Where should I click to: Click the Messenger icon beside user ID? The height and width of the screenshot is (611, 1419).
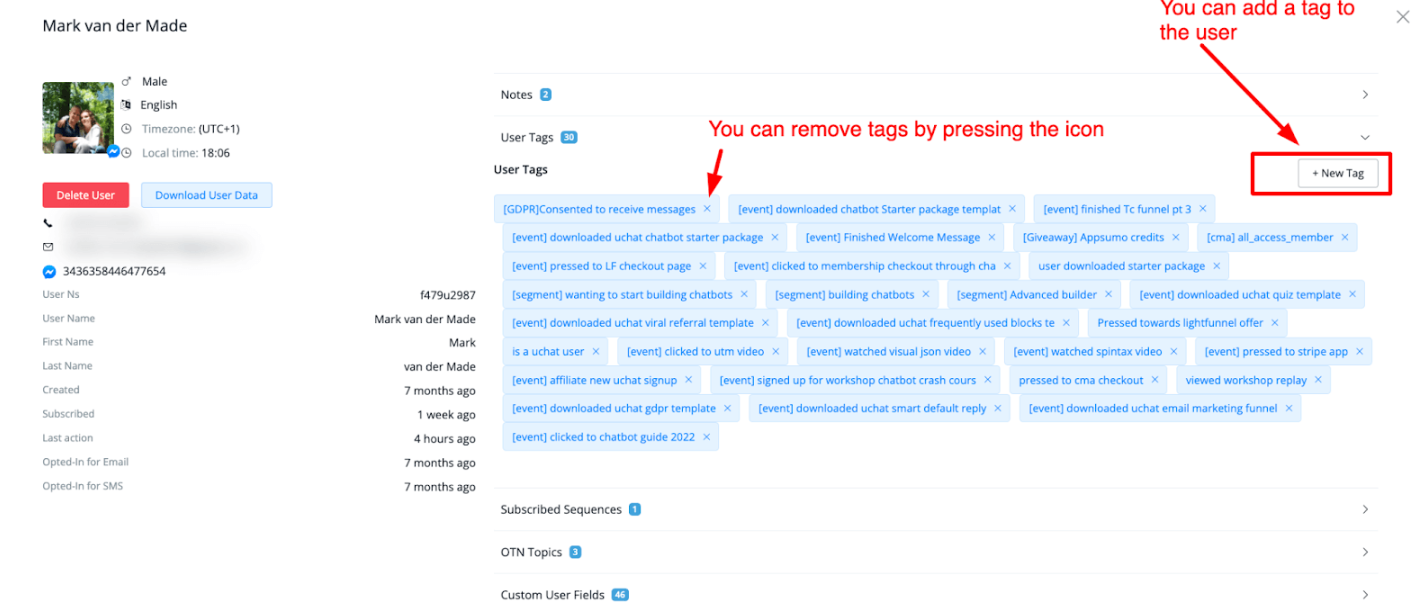point(49,271)
